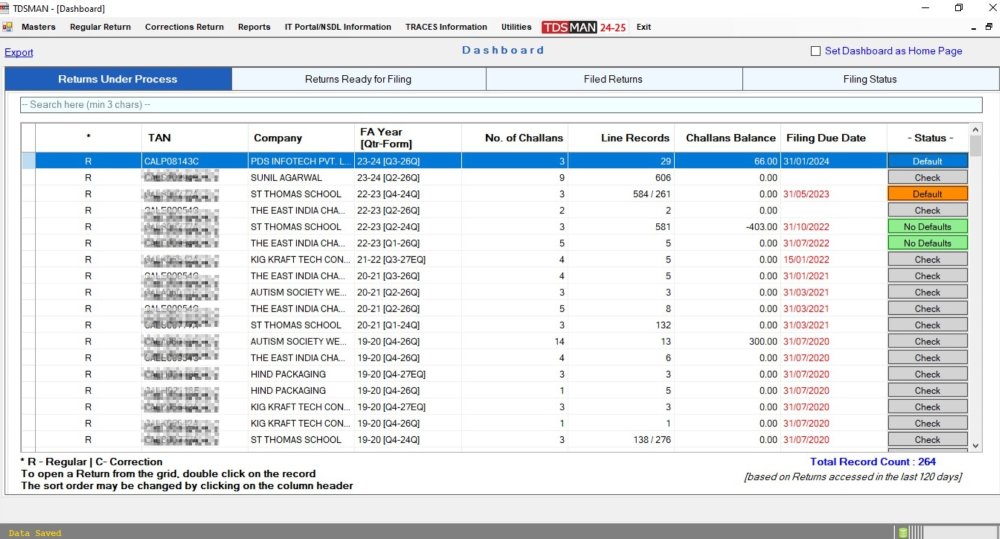The width and height of the screenshot is (1000, 539).
Task: Switch to Filing Status tab
Action: [x=870, y=79]
